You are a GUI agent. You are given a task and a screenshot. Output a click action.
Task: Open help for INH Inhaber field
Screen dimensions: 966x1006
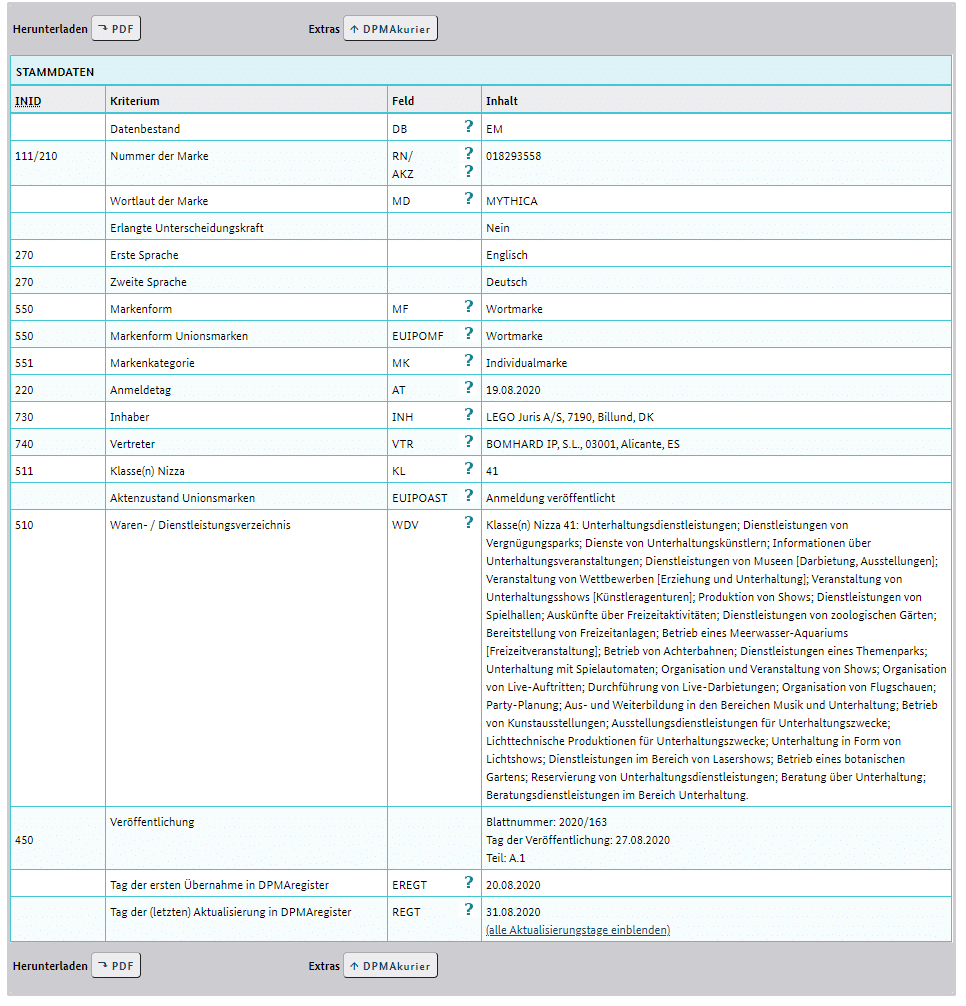pyautogui.click(x=469, y=414)
